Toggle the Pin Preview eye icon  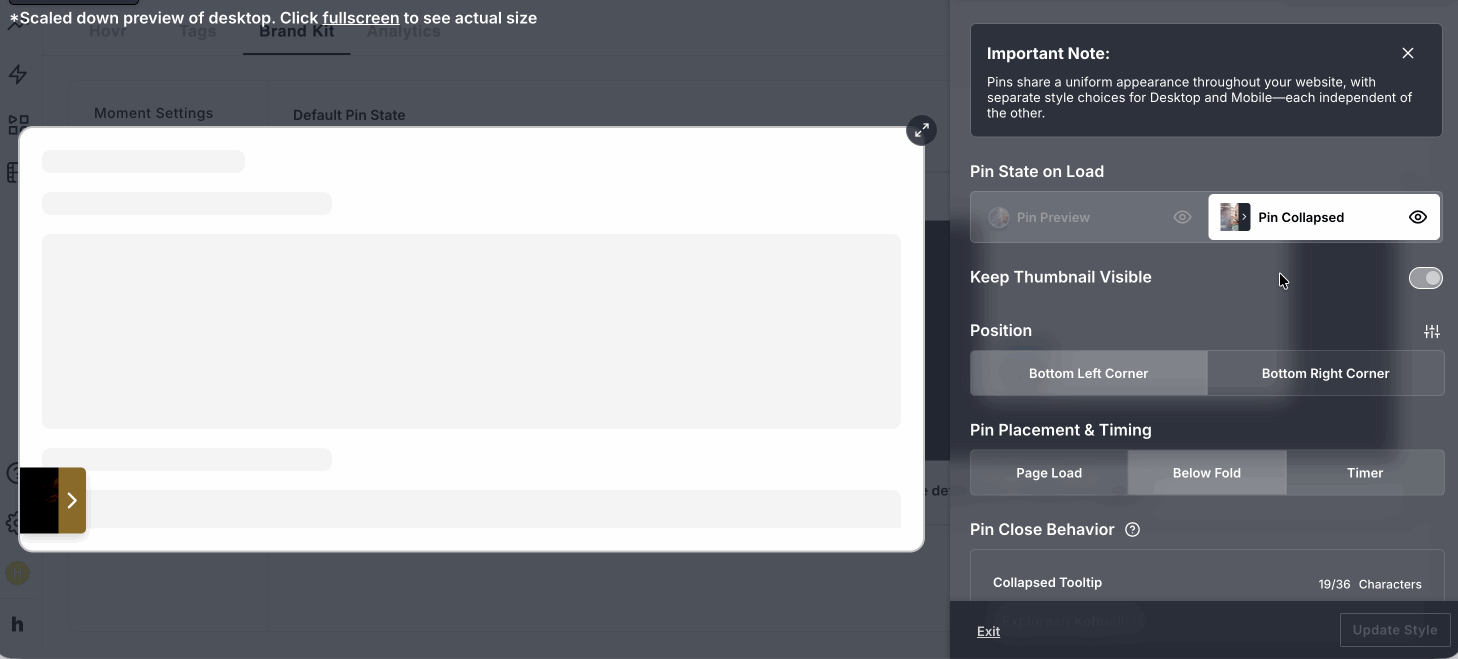(x=1182, y=217)
